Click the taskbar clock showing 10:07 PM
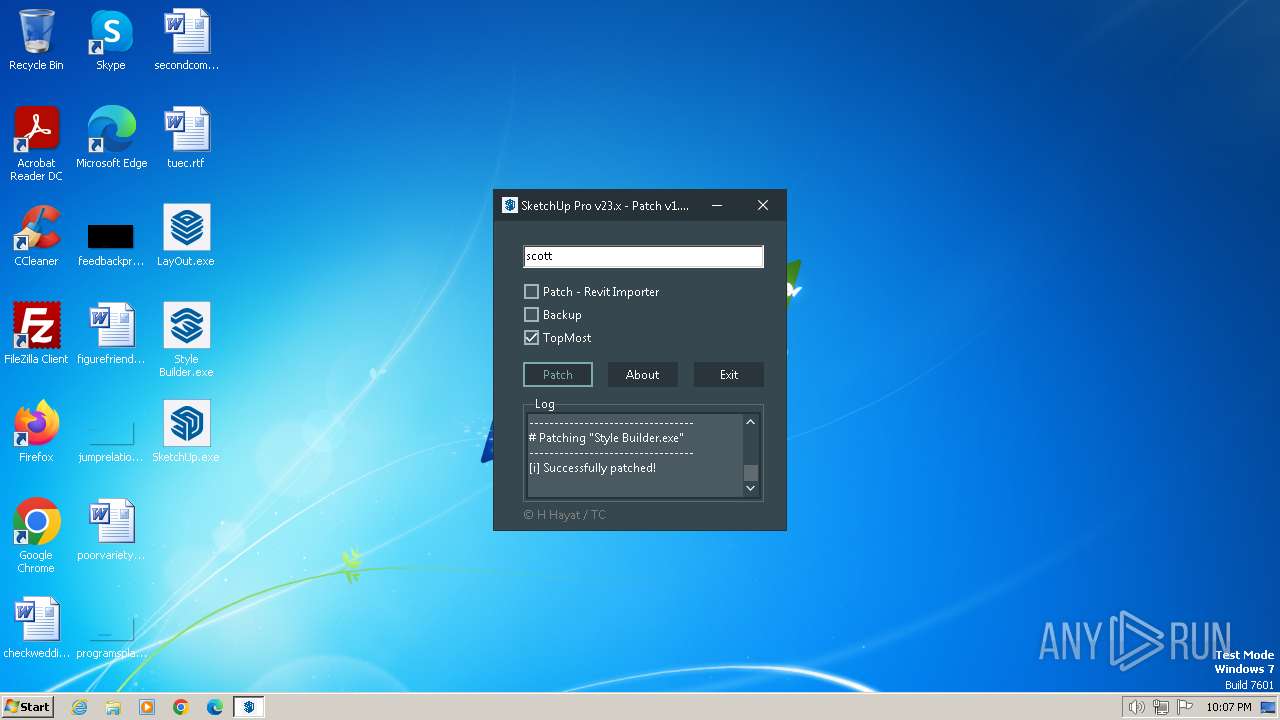This screenshot has width=1280, height=720. [1228, 707]
